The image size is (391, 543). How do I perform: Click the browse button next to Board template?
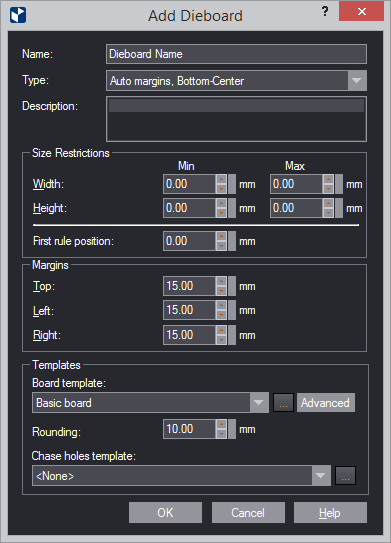click(x=283, y=403)
